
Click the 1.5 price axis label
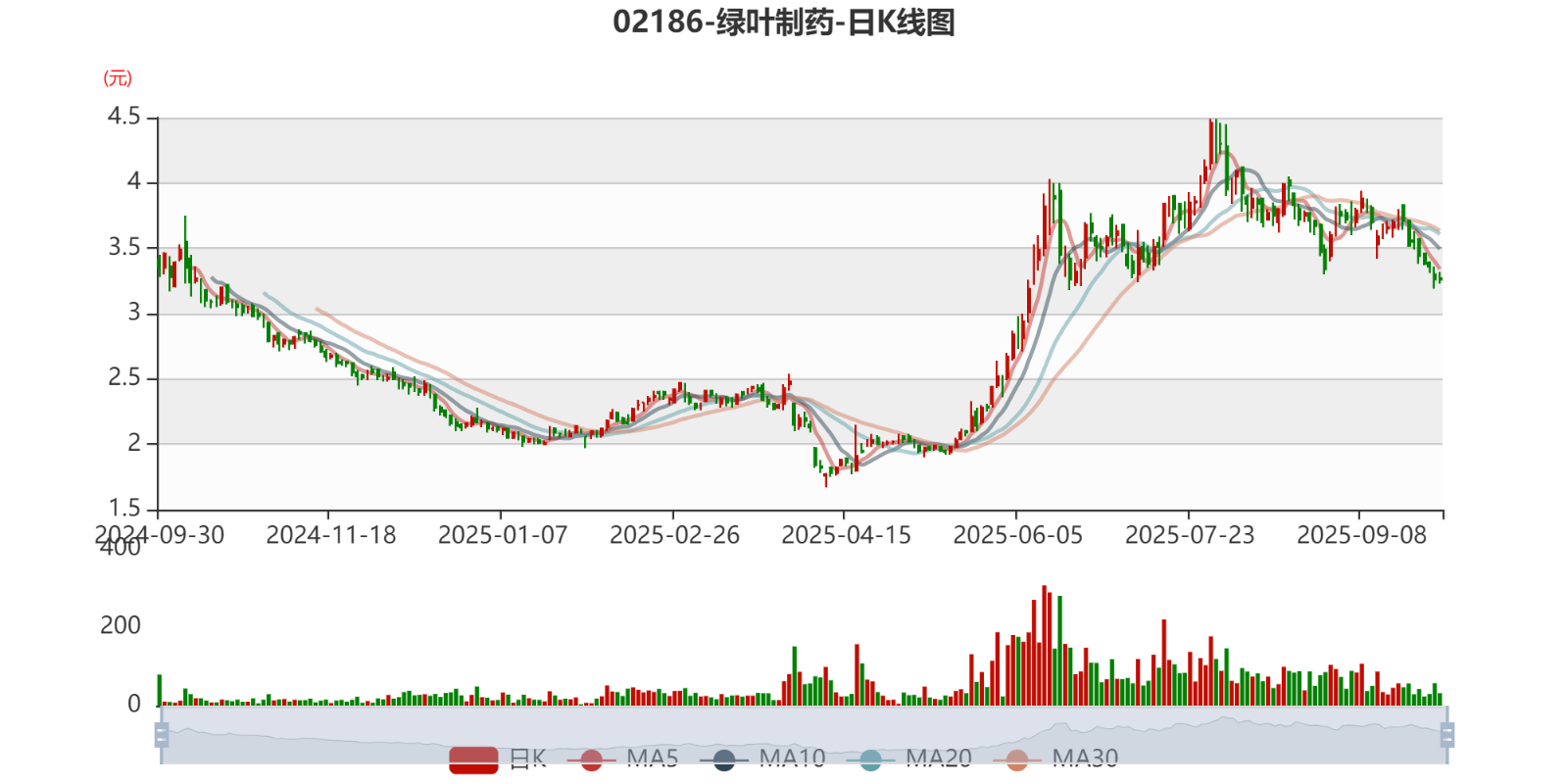[x=123, y=508]
